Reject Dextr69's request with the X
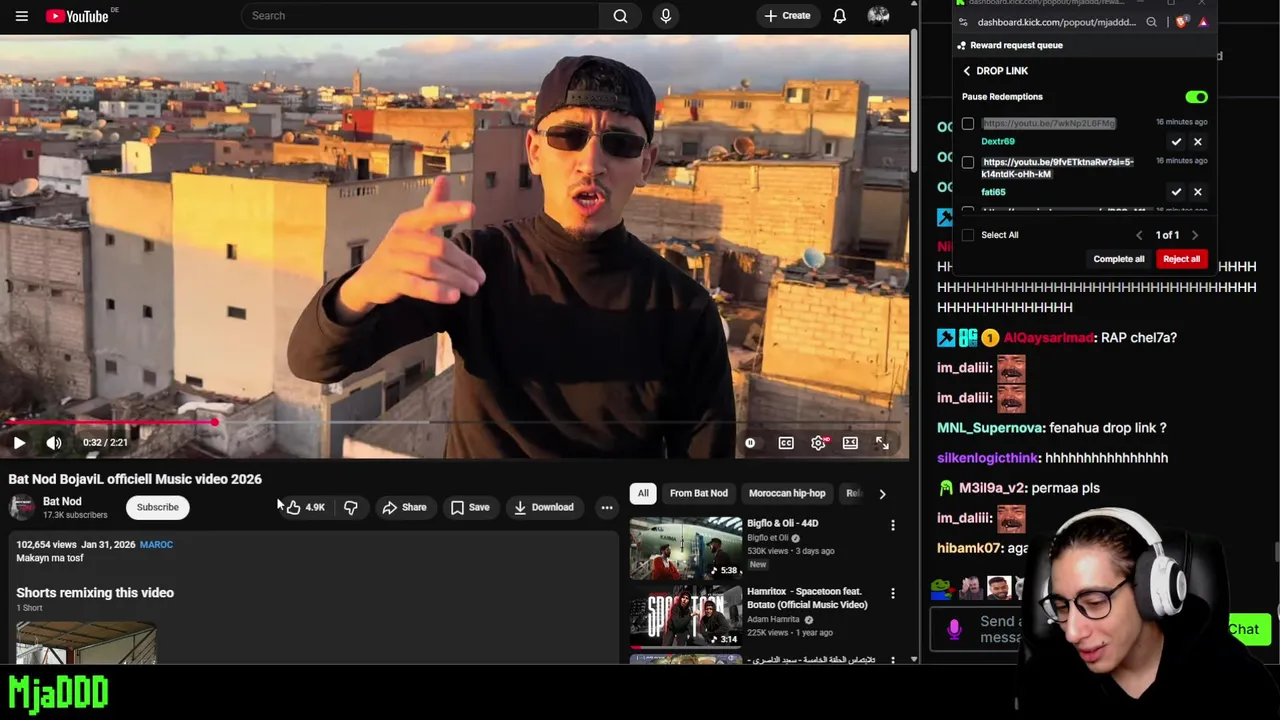This screenshot has height=720, width=1280. pos(1197,142)
